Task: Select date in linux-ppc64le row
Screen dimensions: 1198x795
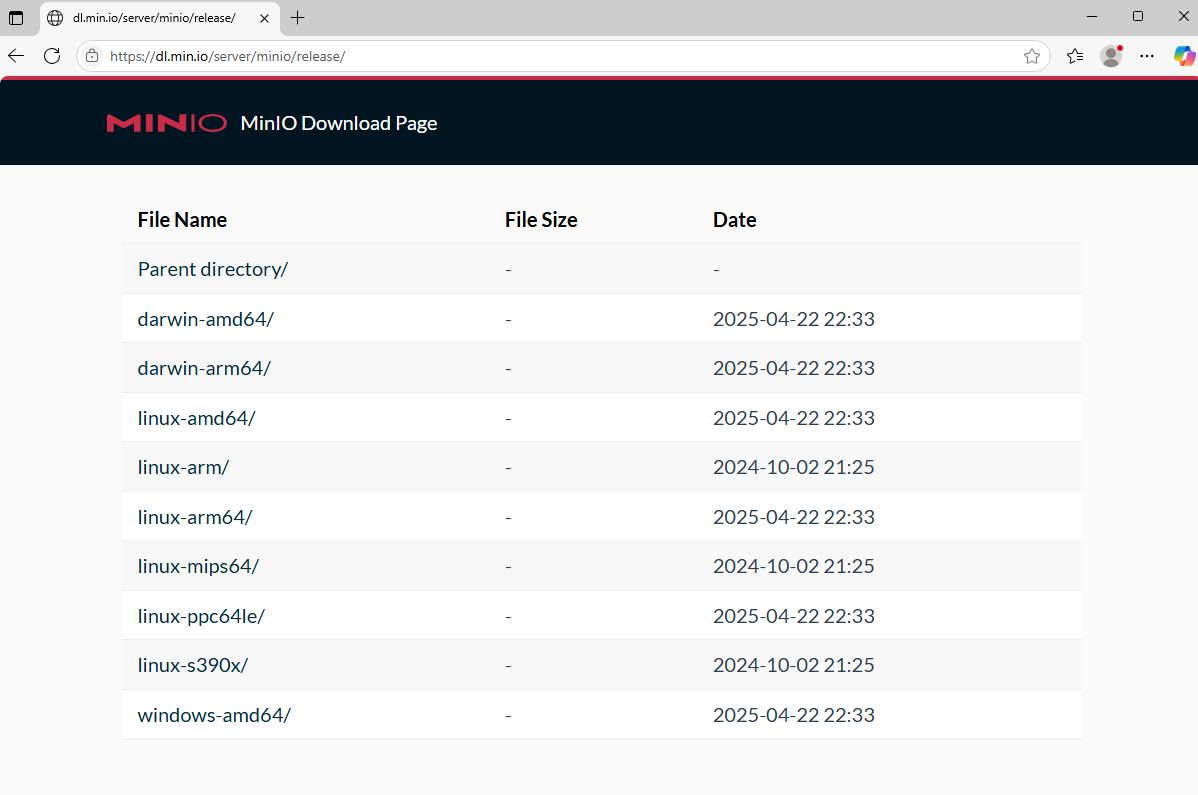Action: 794,616
